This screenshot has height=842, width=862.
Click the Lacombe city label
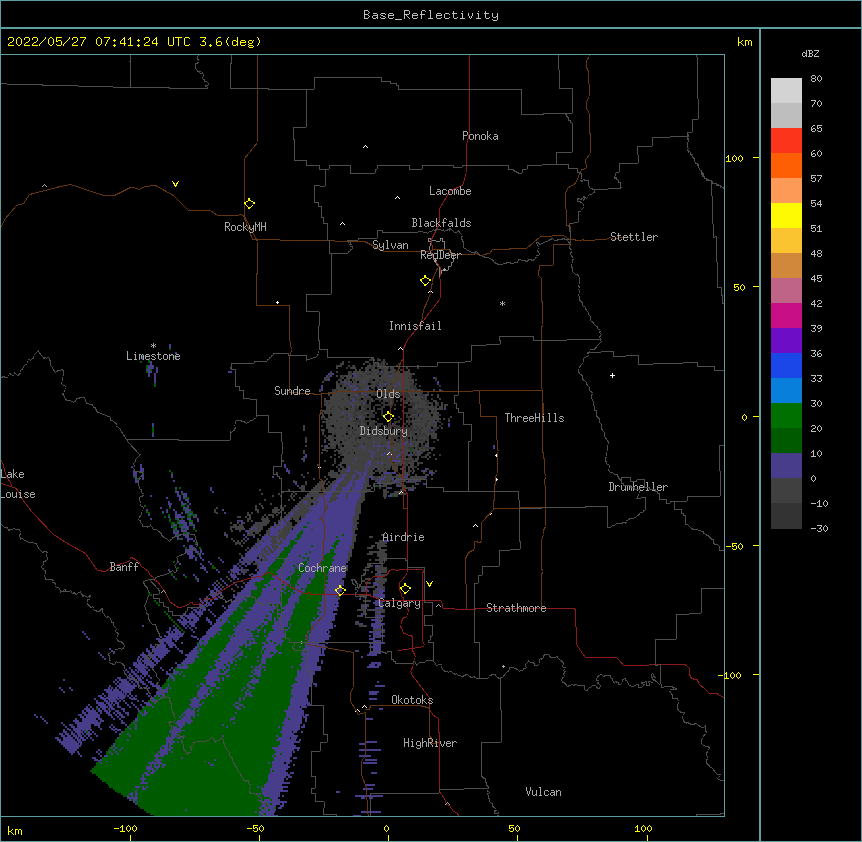(450, 191)
